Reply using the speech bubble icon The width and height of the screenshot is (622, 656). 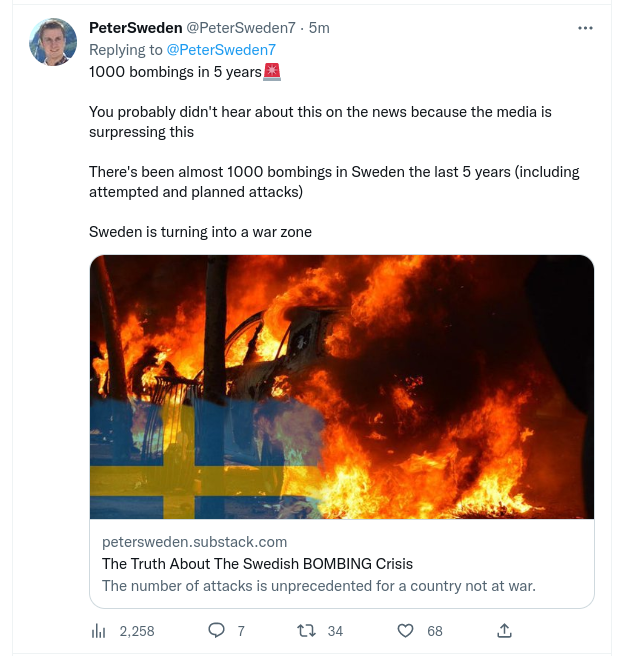pyautogui.click(x=215, y=631)
